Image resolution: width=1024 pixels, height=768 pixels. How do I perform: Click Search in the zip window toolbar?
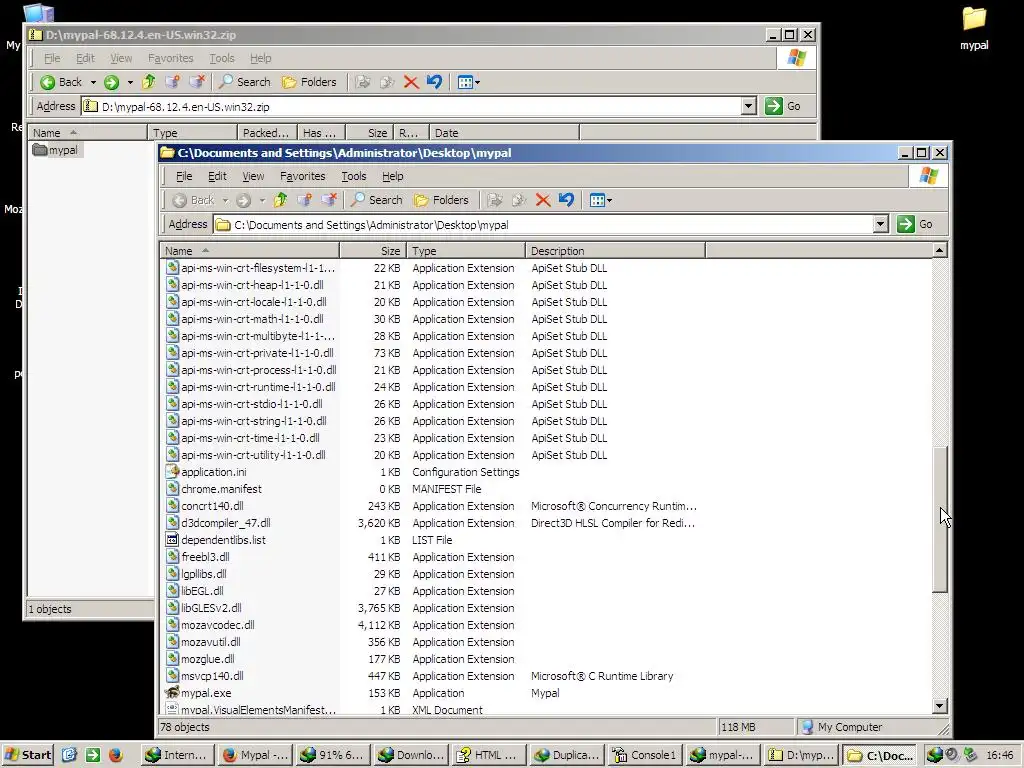[x=245, y=82]
